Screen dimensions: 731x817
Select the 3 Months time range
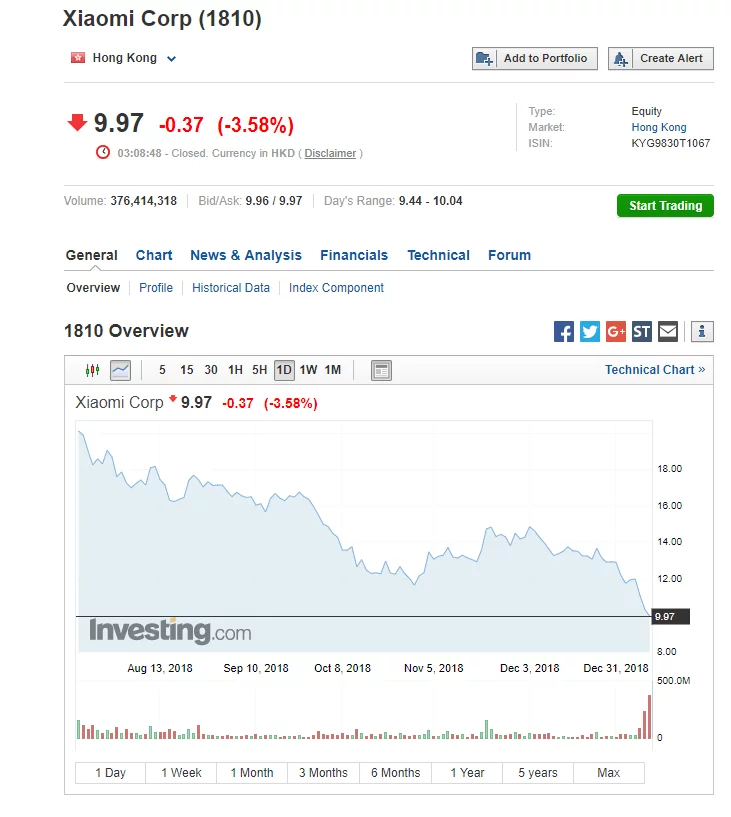(323, 773)
